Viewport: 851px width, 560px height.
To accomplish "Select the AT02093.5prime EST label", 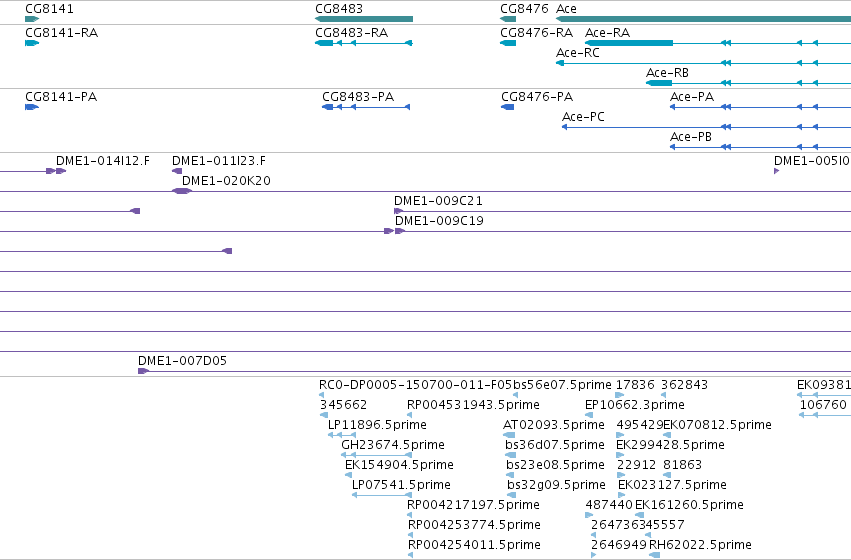I will coord(554,425).
